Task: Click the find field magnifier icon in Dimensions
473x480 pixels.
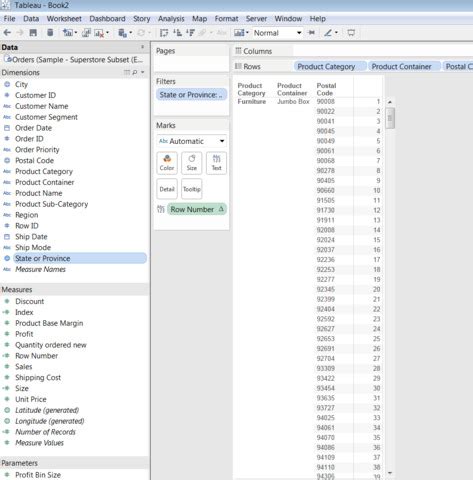Action: [135, 72]
